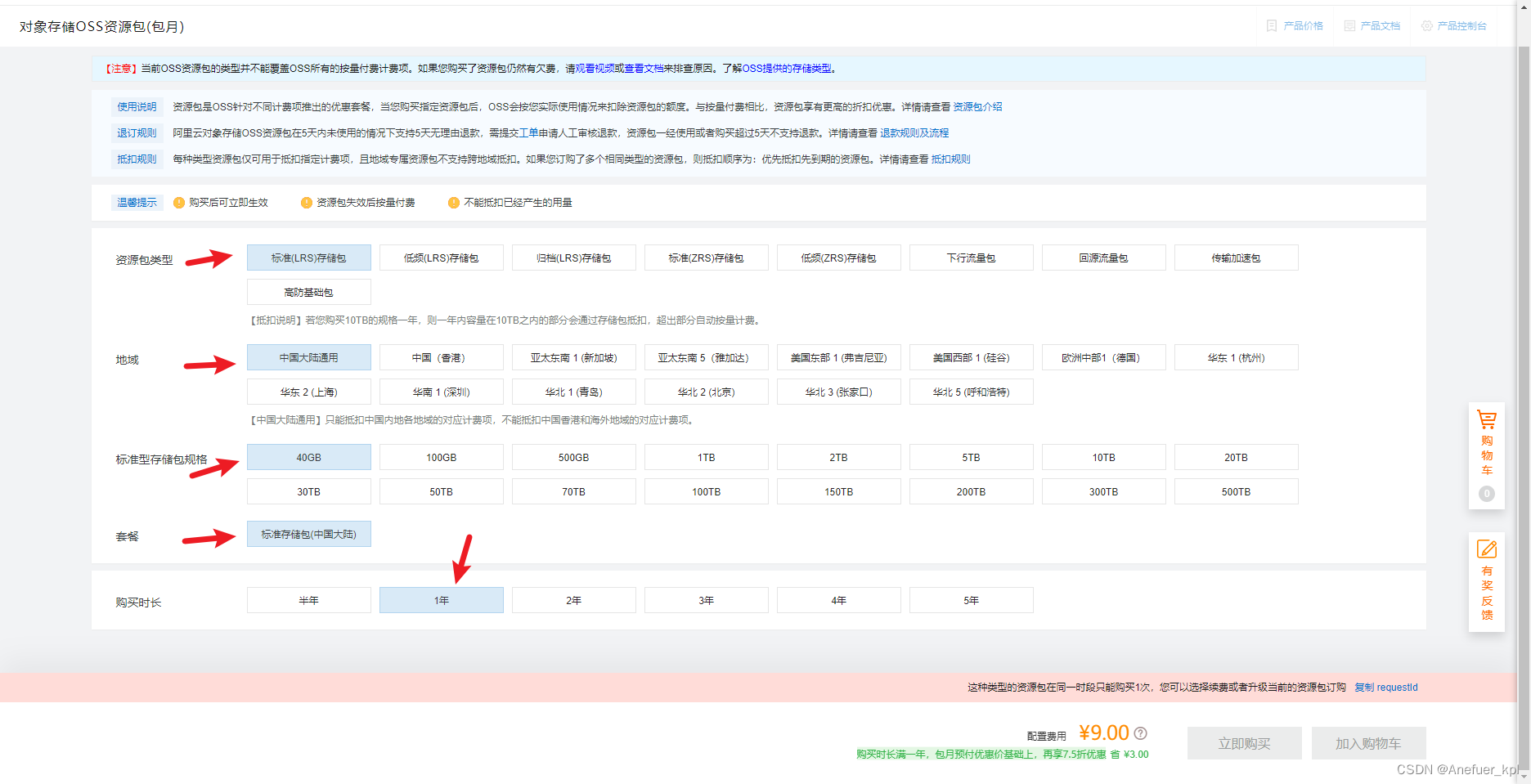Click the info icon before 资源包失效后按量计费

point(305,202)
